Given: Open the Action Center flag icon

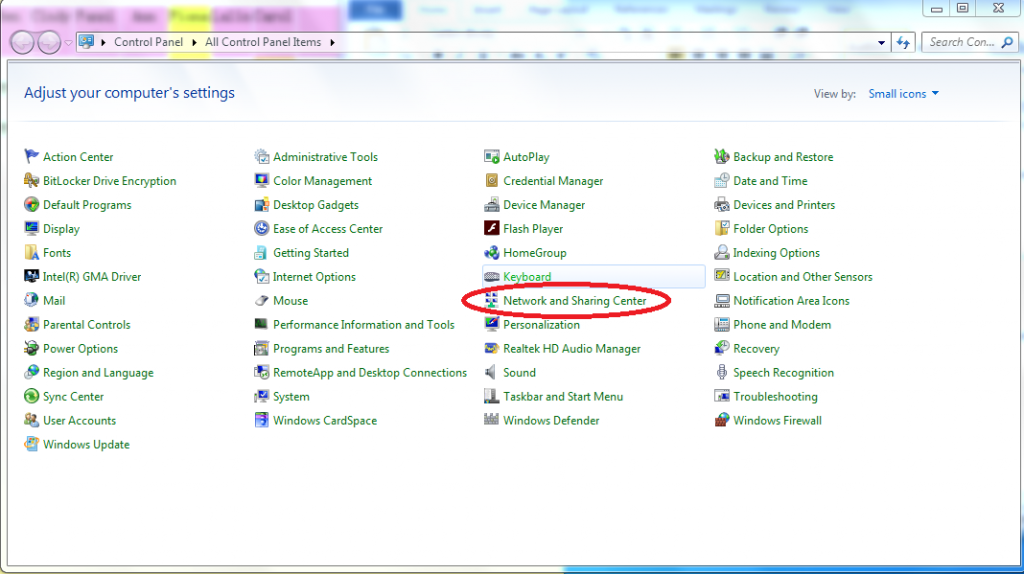Looking at the screenshot, I should click(31, 157).
